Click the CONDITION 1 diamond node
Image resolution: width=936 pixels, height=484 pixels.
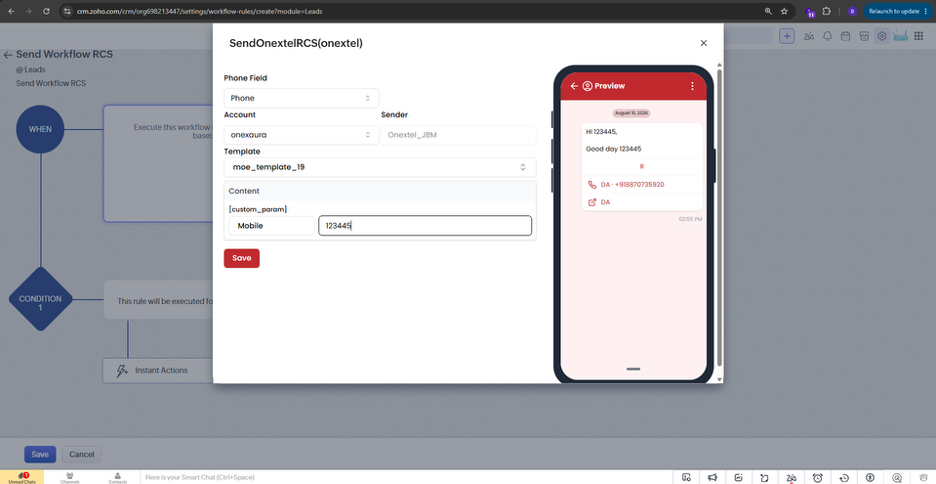[40, 299]
